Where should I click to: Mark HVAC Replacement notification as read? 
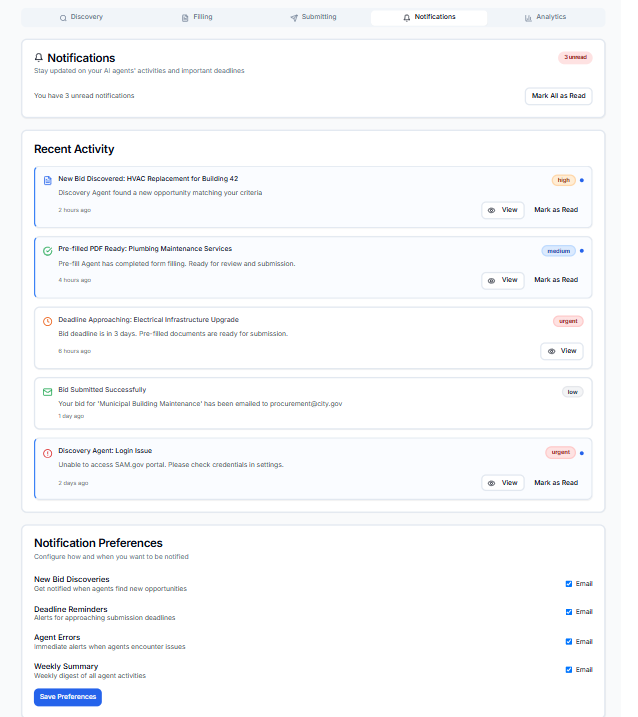pos(556,210)
